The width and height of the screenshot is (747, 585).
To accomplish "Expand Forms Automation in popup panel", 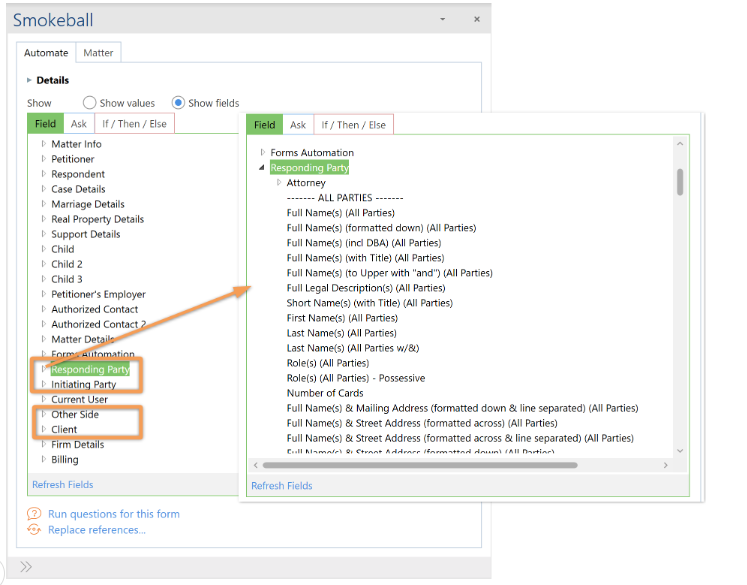I will [x=262, y=152].
